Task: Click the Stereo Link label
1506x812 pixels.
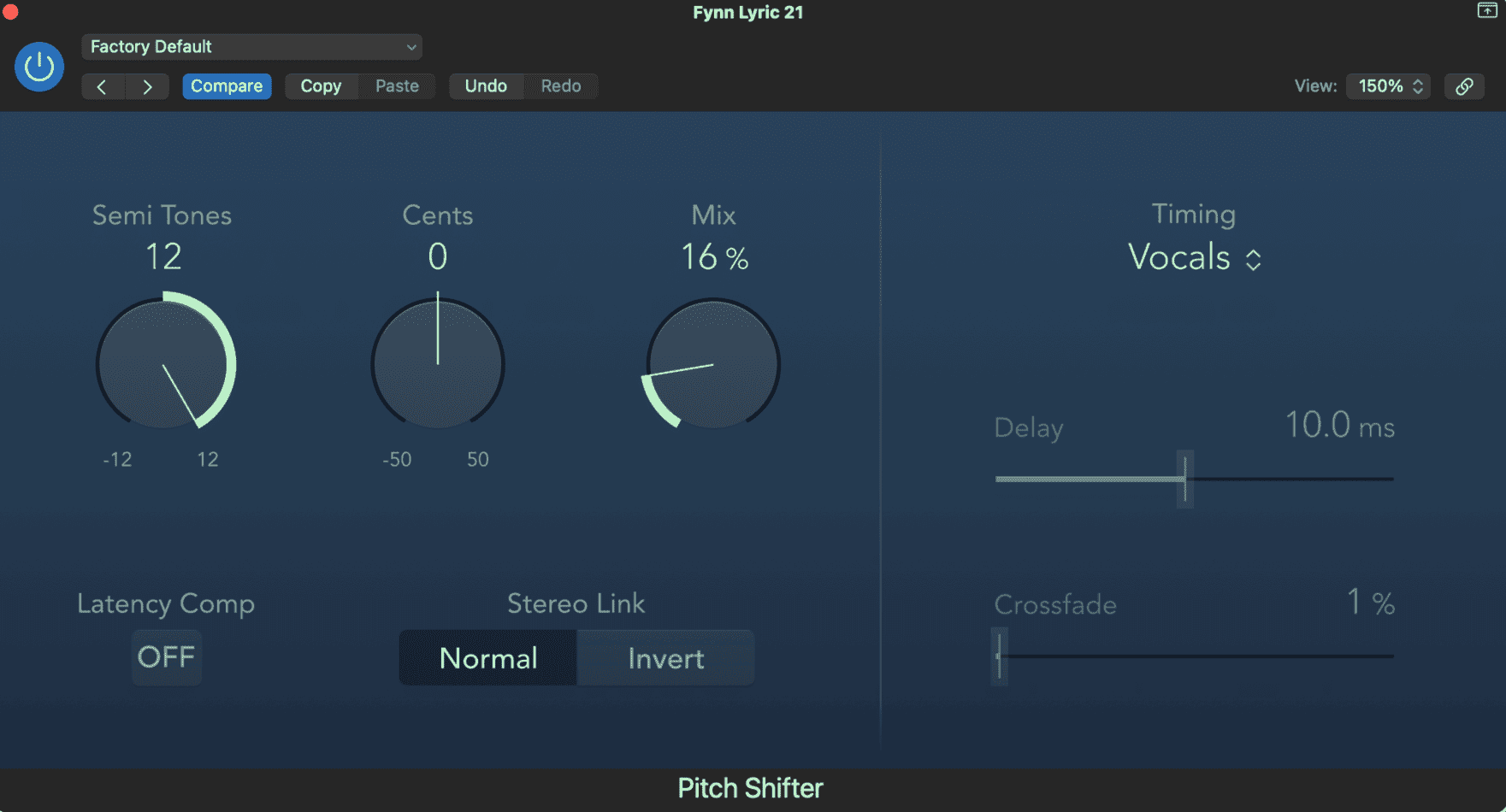Action: tap(576, 603)
